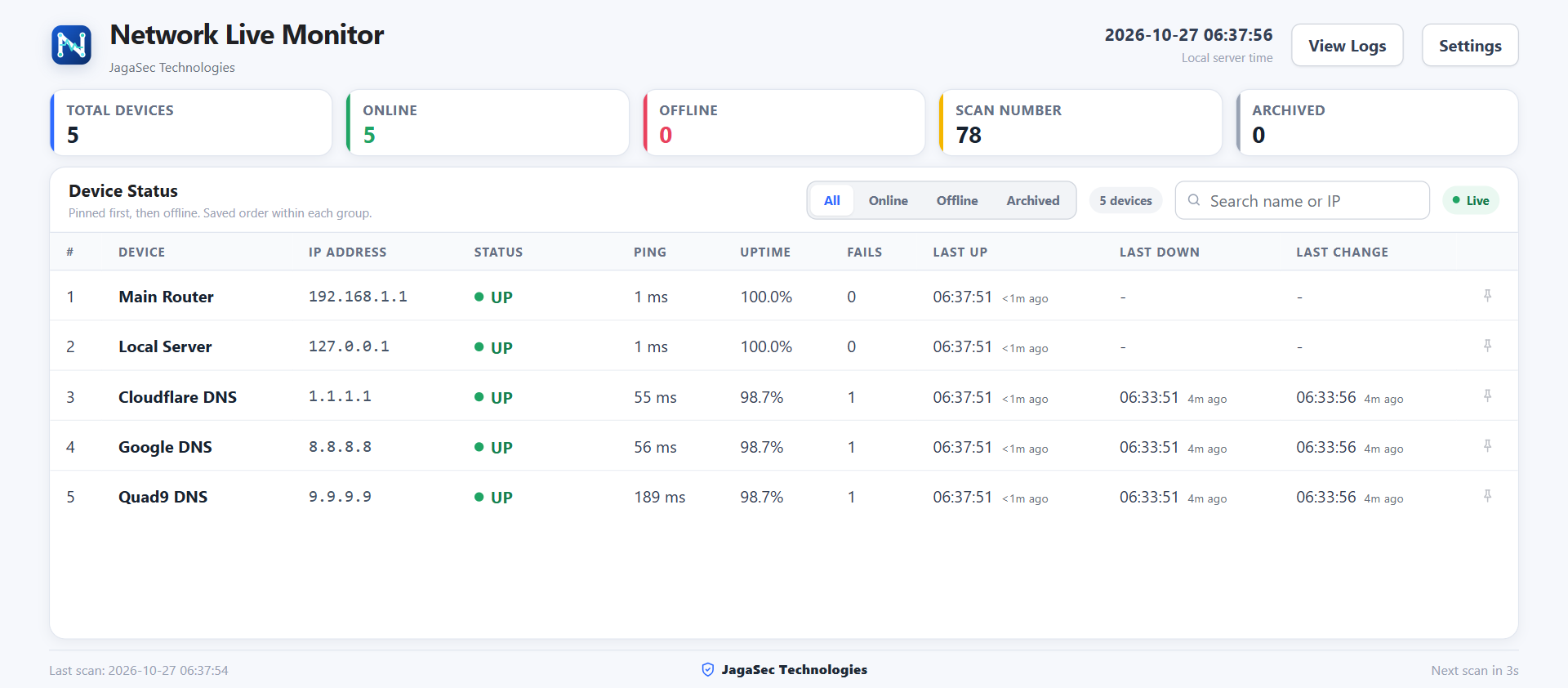The image size is (1568, 688).
Task: Show the Archived filter tab
Action: (1033, 200)
